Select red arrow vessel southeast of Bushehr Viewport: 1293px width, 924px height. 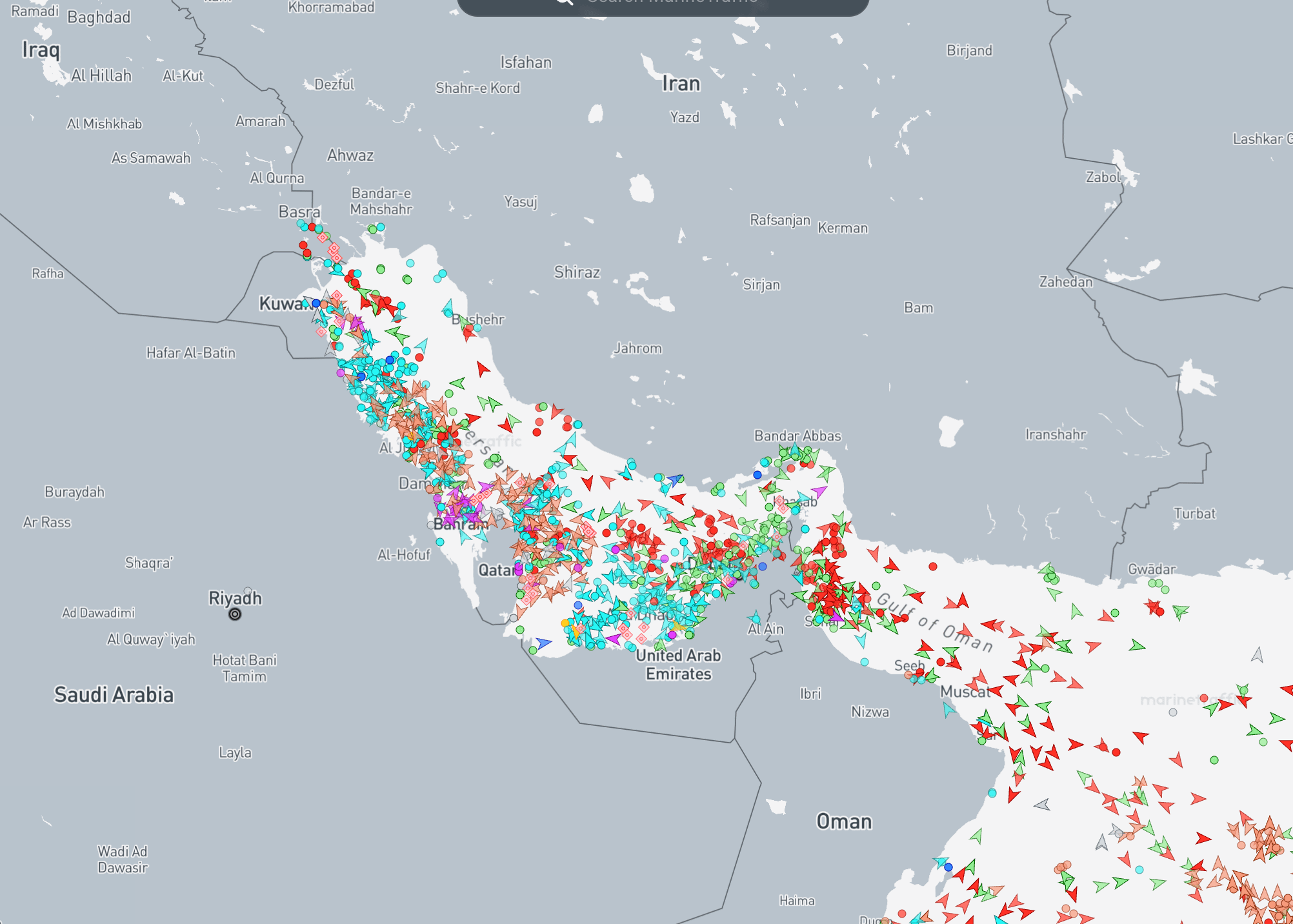tap(482, 368)
